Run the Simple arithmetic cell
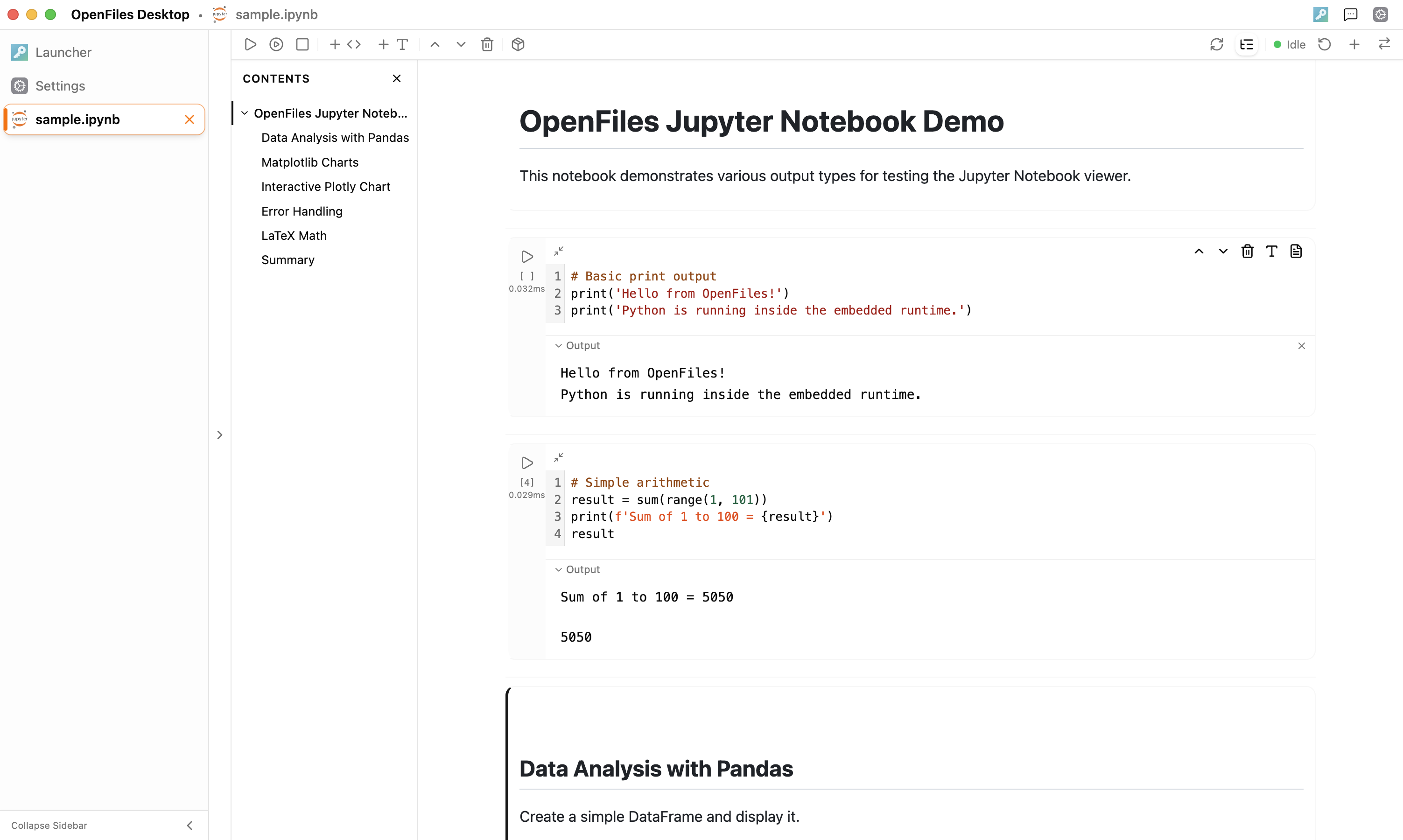This screenshot has width=1403, height=840. coord(527,462)
